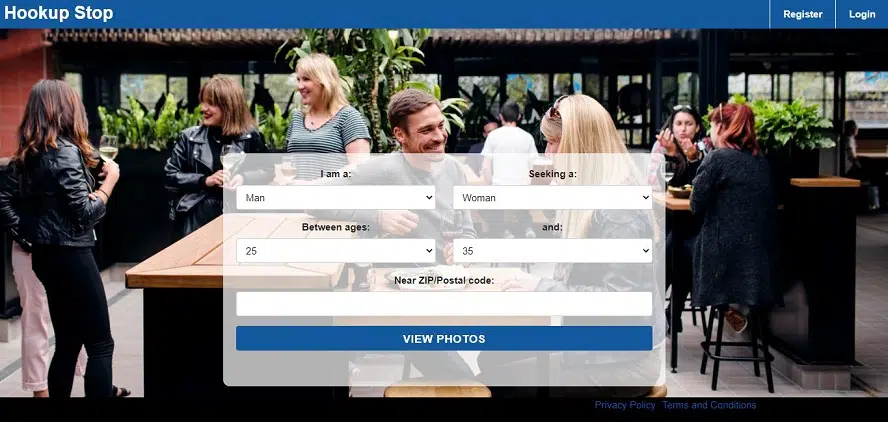Image resolution: width=888 pixels, height=422 pixels.
Task: Open the Terms and Conditions link
Action: 709,405
